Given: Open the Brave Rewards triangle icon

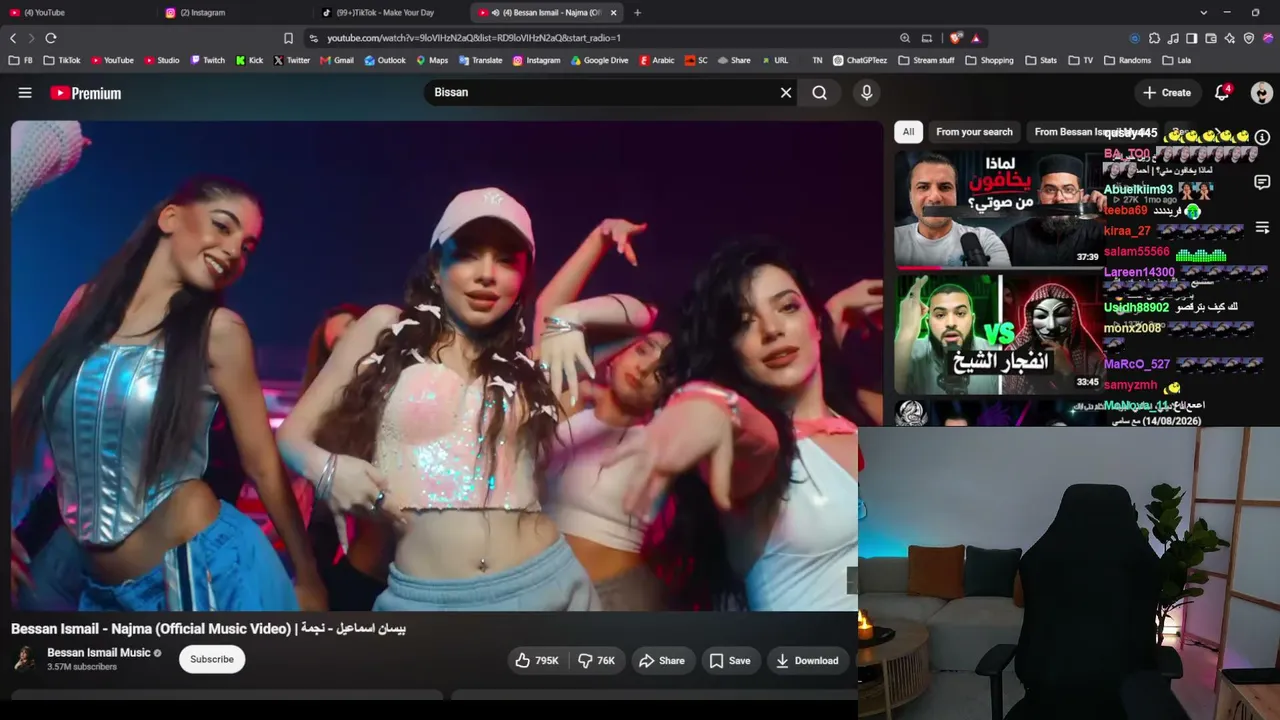Looking at the screenshot, I should [976, 38].
